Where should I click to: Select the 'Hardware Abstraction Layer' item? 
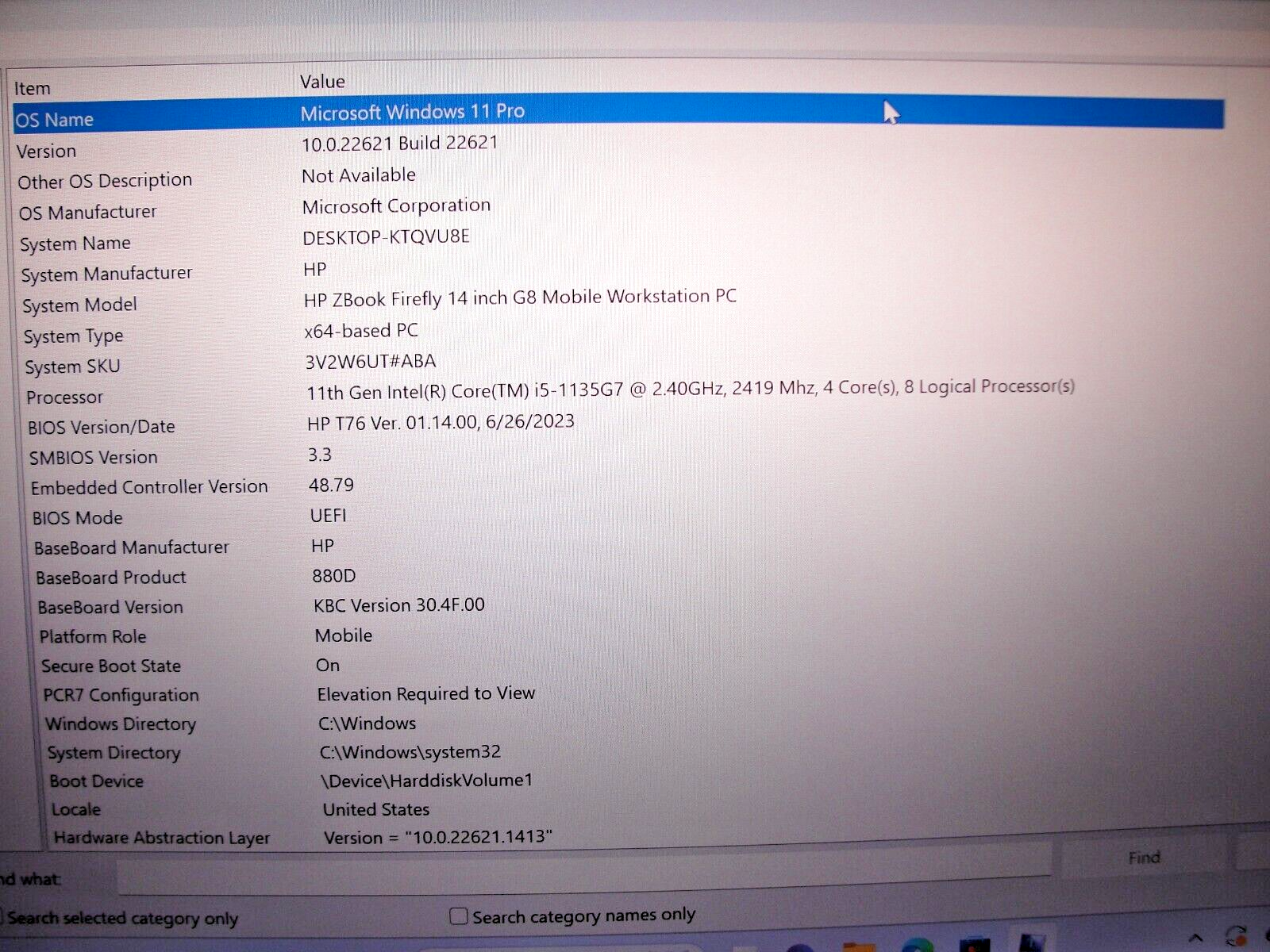coord(162,839)
